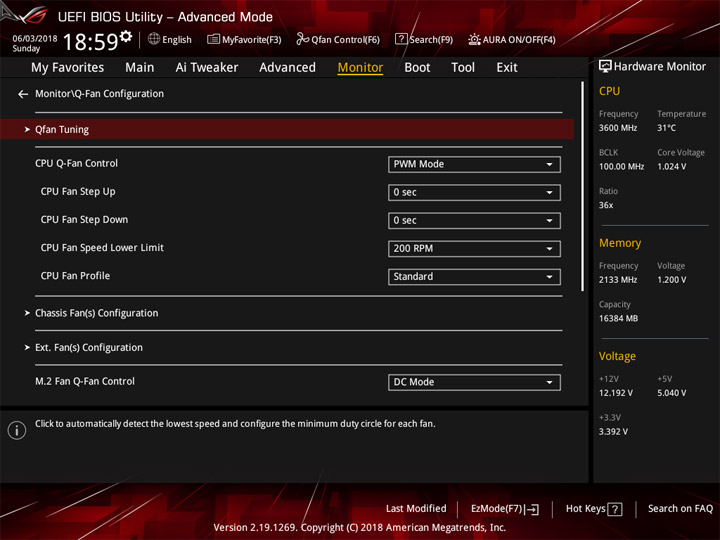Open CPU Q-Fan Control dropdown

click(x=474, y=164)
